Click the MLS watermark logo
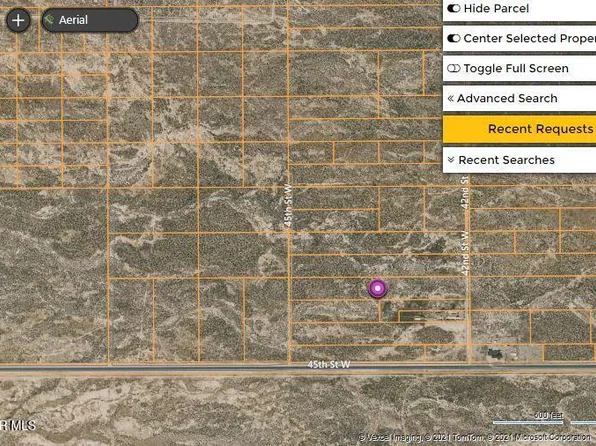 (x=18, y=425)
